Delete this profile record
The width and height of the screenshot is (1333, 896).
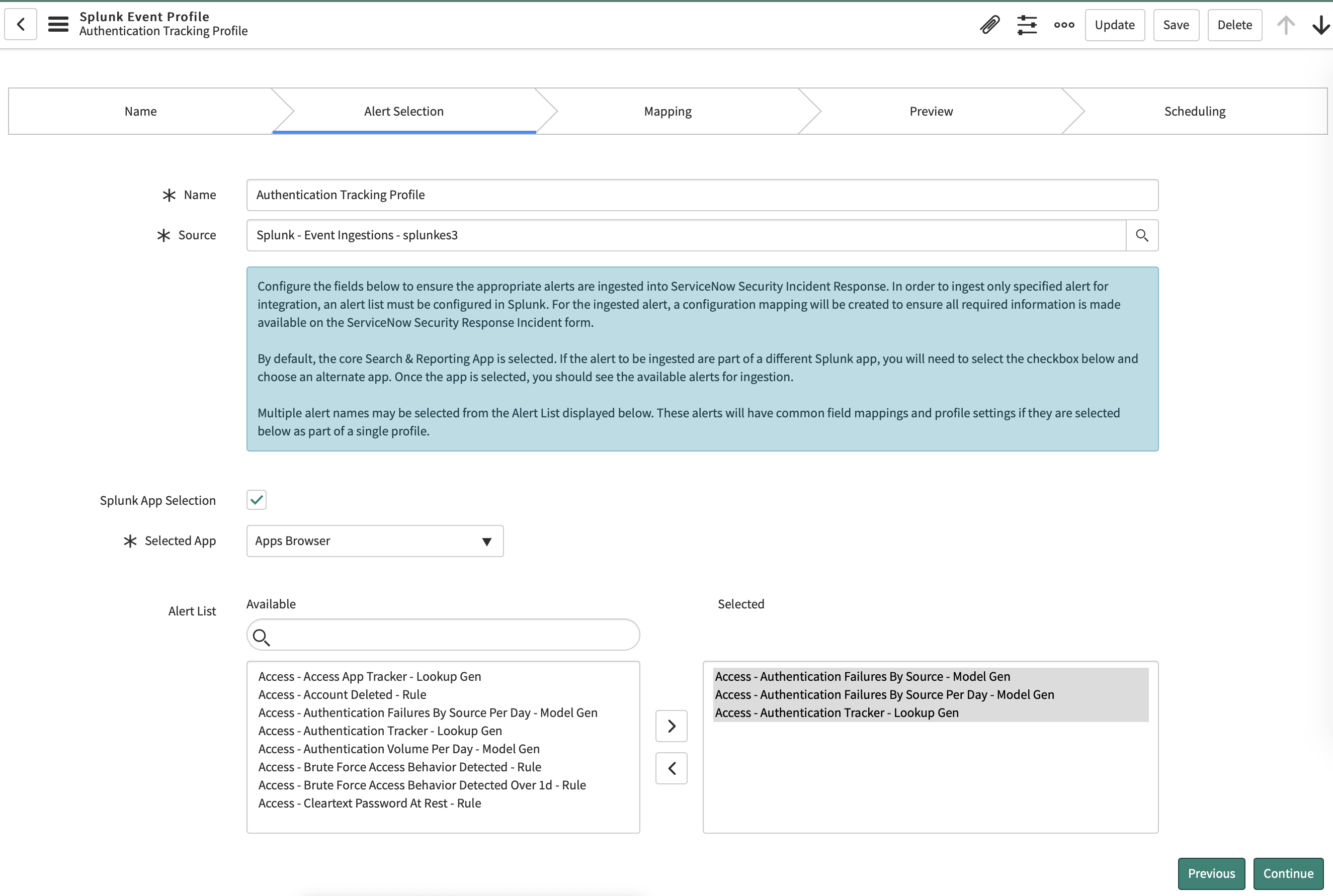(1235, 25)
